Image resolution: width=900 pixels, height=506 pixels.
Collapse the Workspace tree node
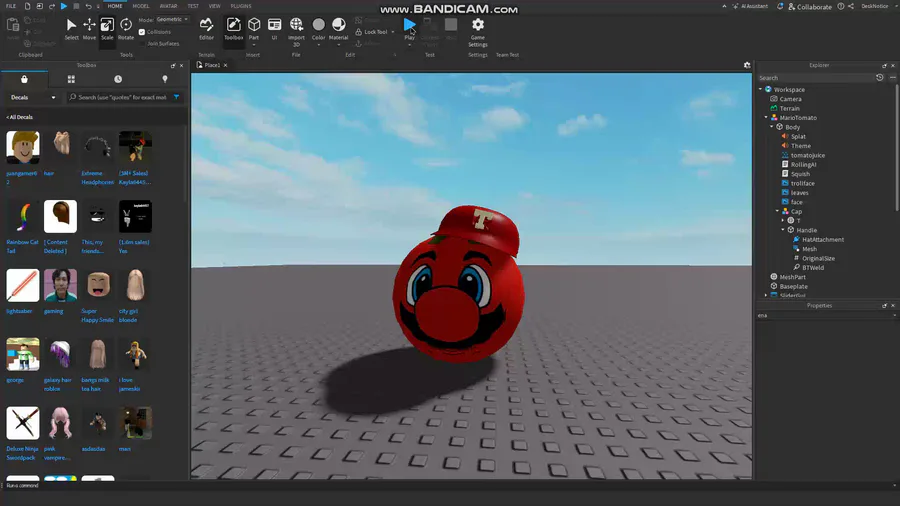point(761,89)
